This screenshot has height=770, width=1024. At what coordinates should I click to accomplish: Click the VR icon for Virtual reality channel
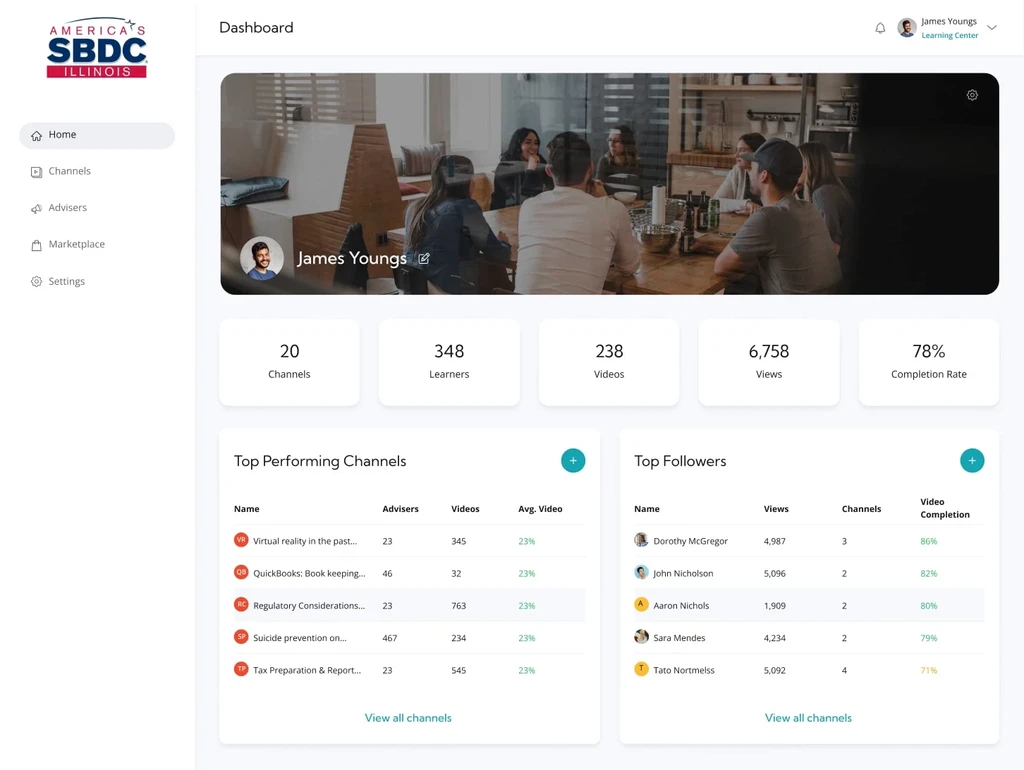coord(240,541)
